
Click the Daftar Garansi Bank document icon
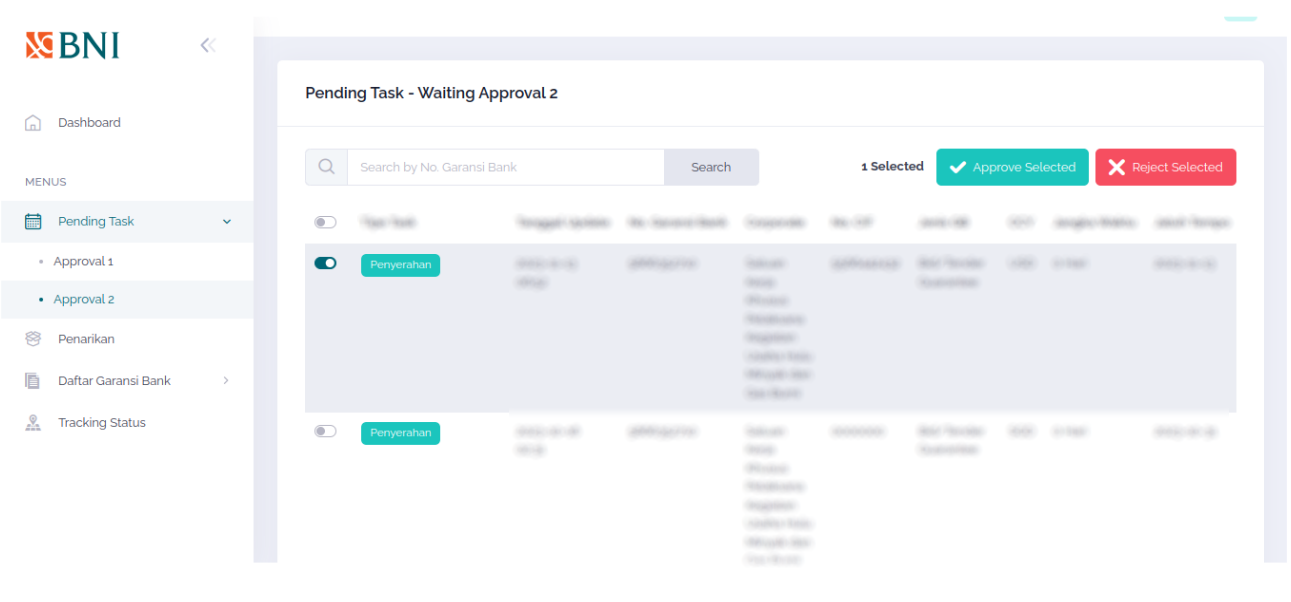point(33,381)
